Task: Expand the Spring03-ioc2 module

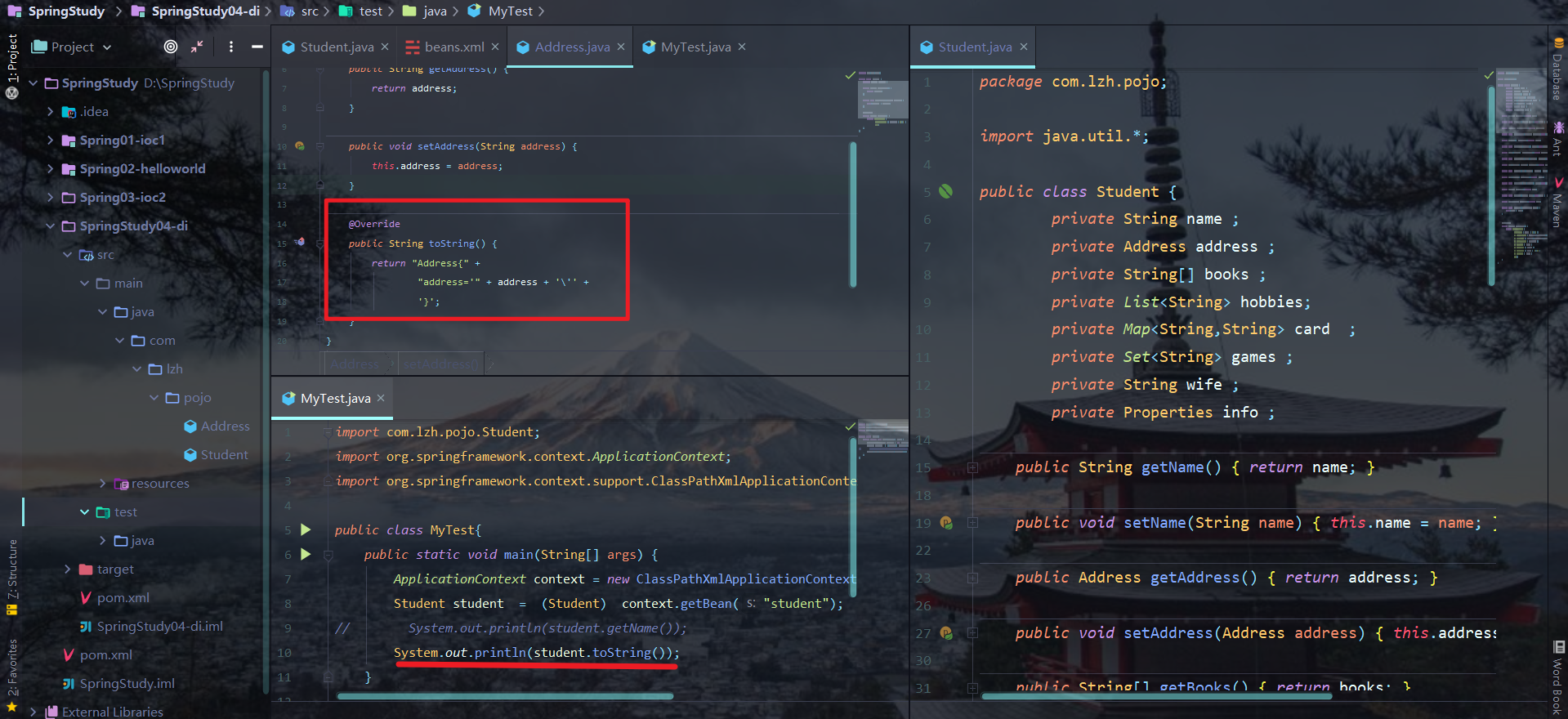Action: tap(51, 197)
